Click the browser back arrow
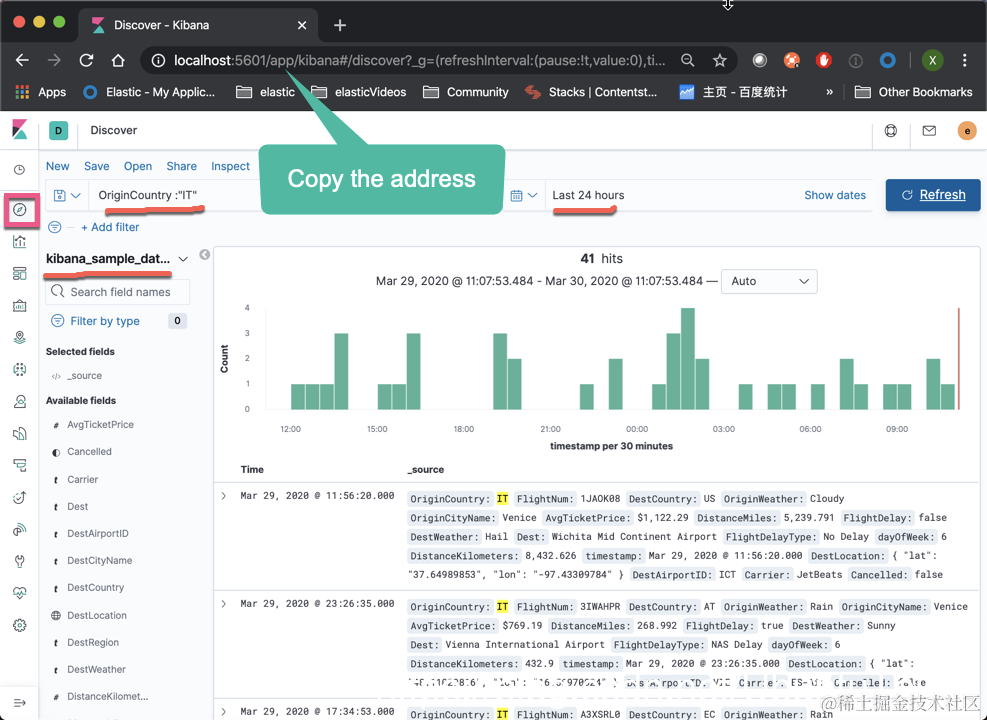 click(22, 60)
